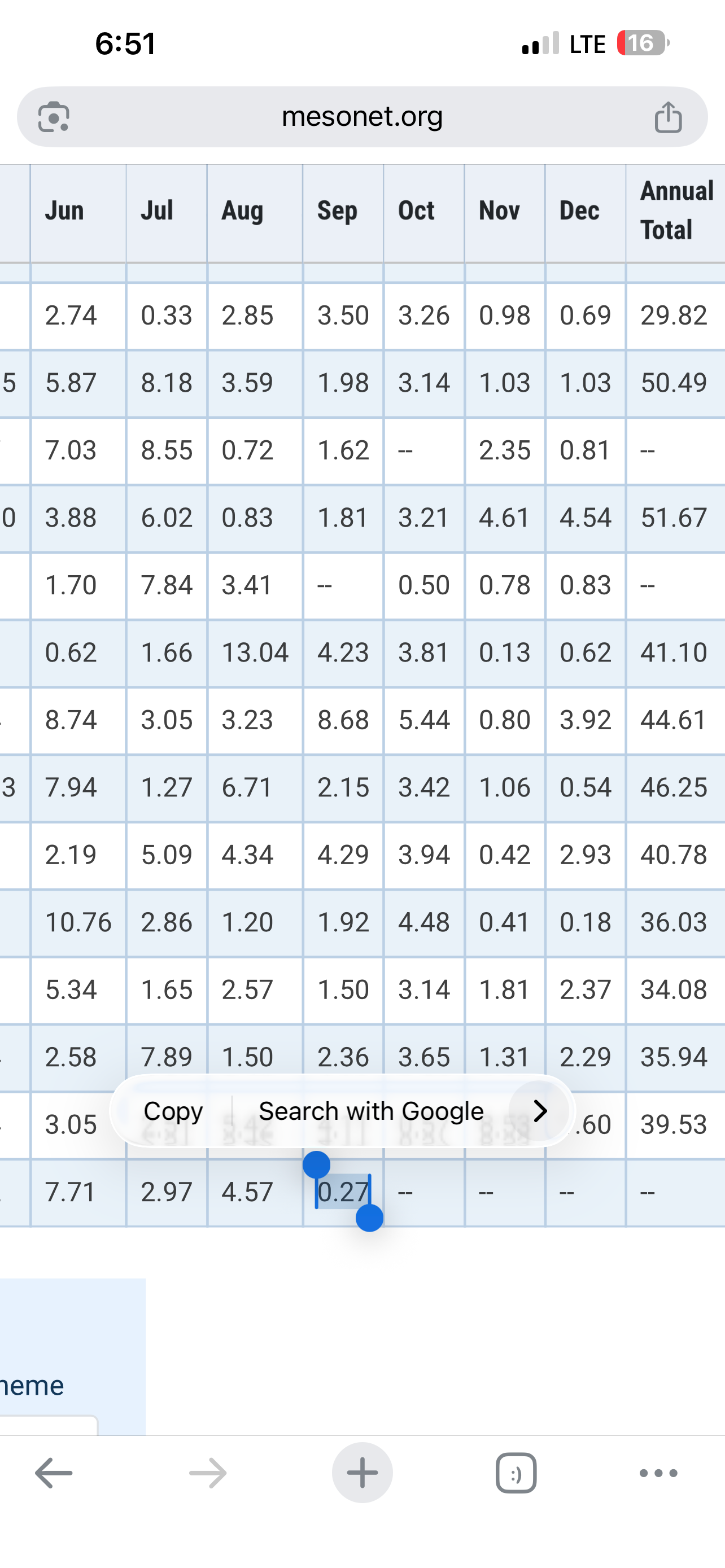This screenshot has width=725, height=1568.
Task: Tap the Sep column header
Action: 337,211
